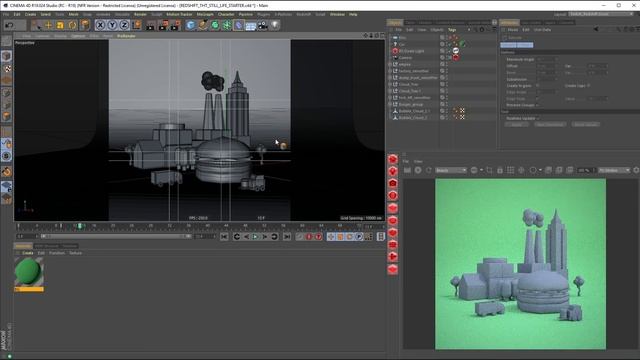
Task: Click the timeline preview range slider
Action: click(116, 236)
